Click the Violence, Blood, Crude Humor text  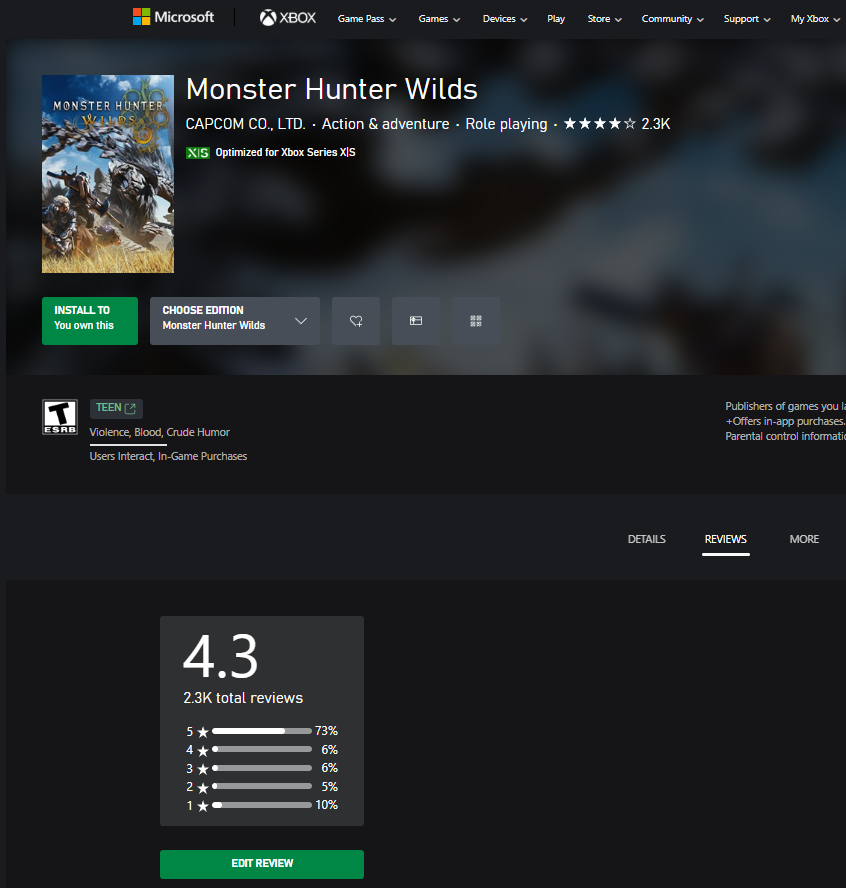[x=160, y=432]
